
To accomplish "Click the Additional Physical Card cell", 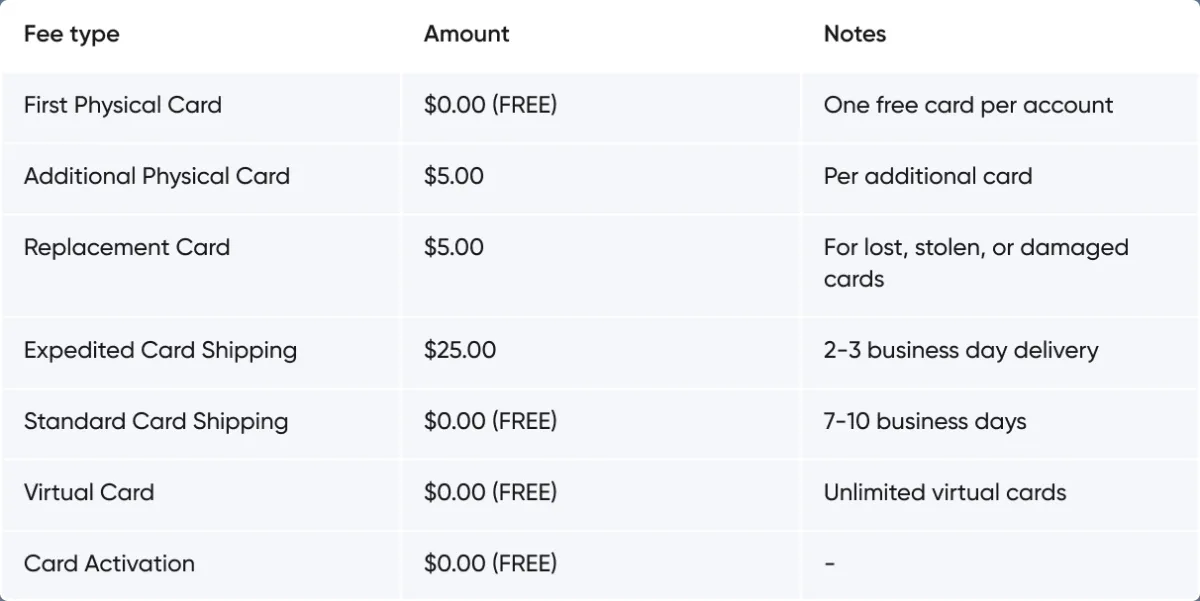I will (x=157, y=176).
